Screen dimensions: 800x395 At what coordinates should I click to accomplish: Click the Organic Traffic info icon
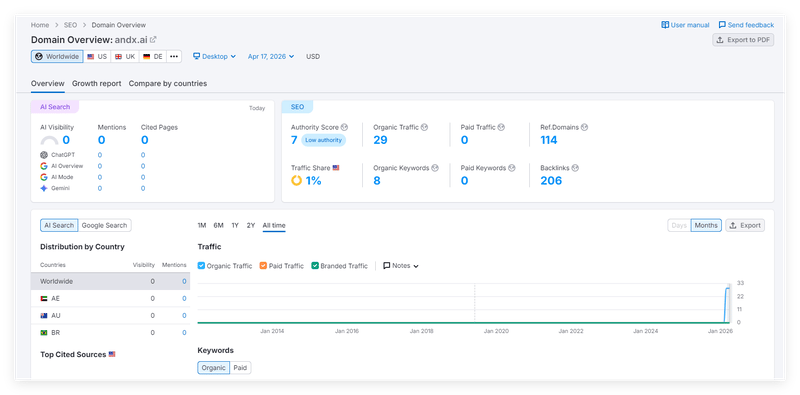[424, 127]
